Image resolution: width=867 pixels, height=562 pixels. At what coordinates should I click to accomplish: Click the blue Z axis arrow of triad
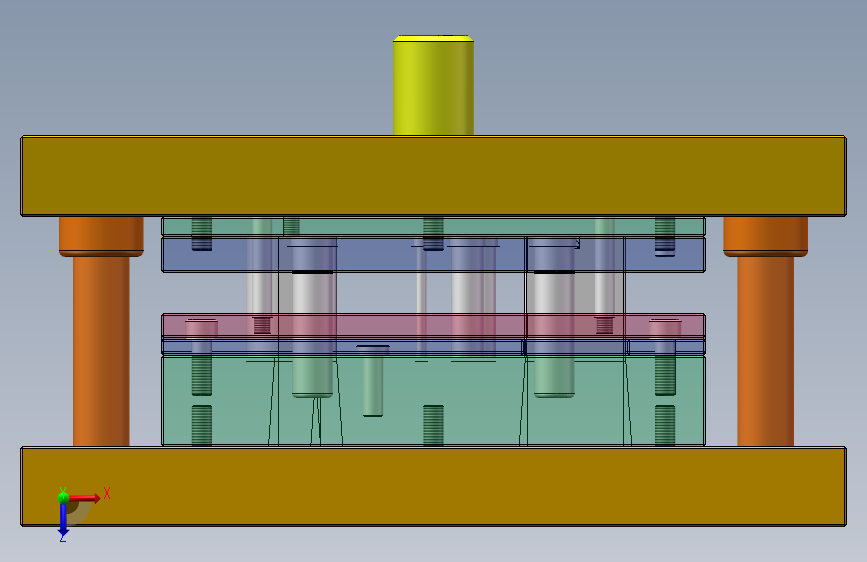[63, 520]
